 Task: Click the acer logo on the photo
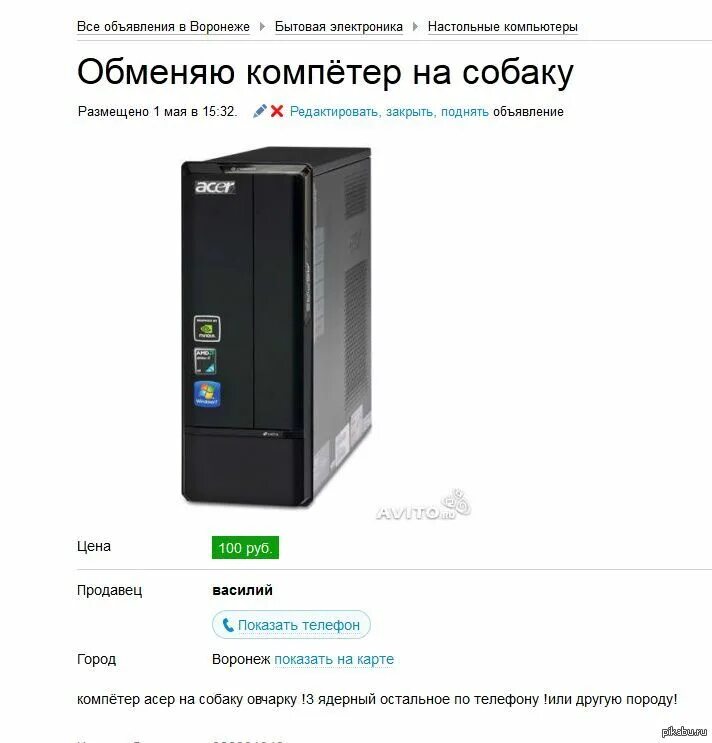215,187
